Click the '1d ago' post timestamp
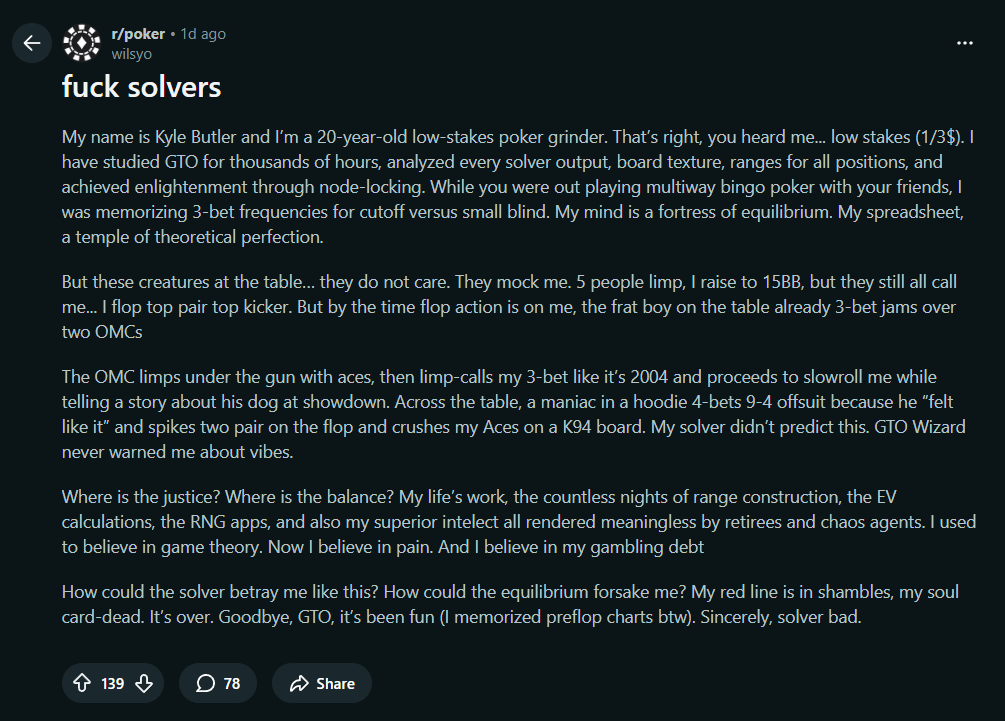 [203, 34]
